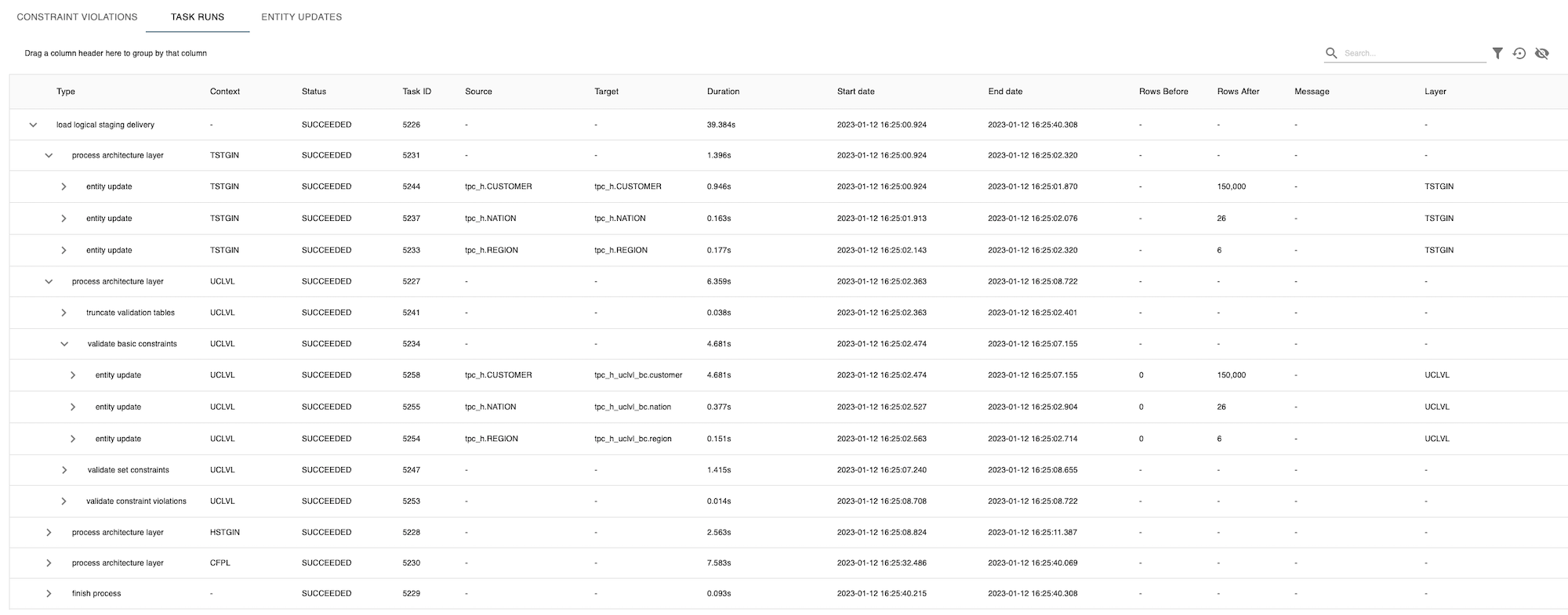Image resolution: width=1568 pixels, height=615 pixels.
Task: Click end date 2023-01-12 16:25:11.387
Action: (x=1033, y=532)
